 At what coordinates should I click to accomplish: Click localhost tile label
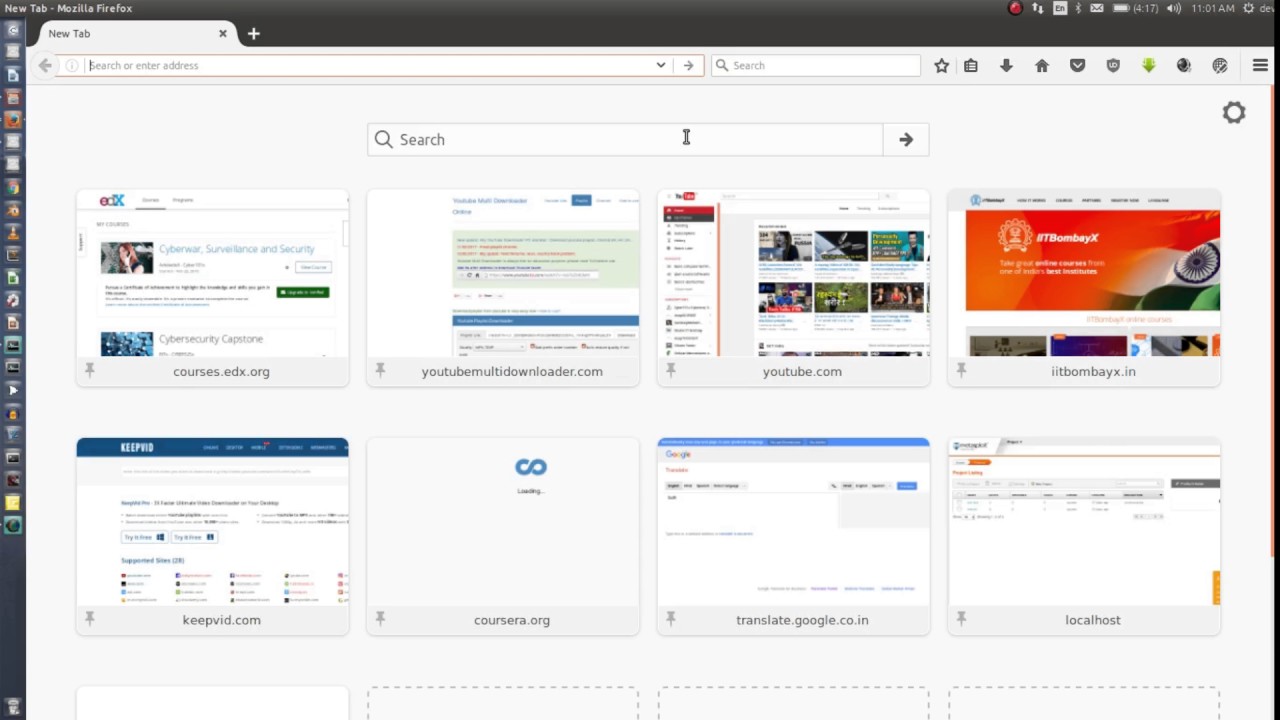(1093, 620)
